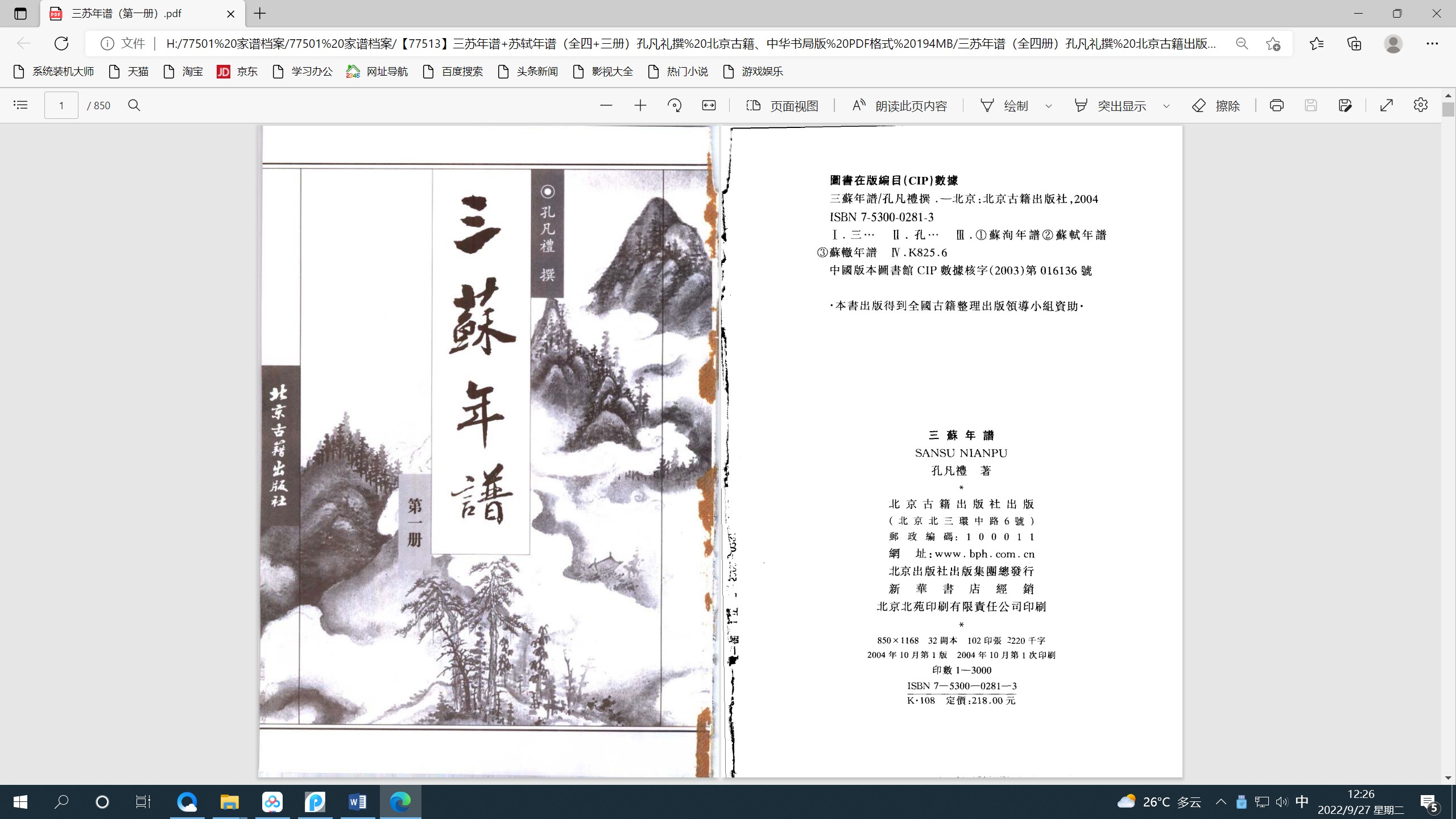Toggle the PDF table of contents sidebar
Image resolution: width=1456 pixels, height=819 pixels.
point(20,105)
